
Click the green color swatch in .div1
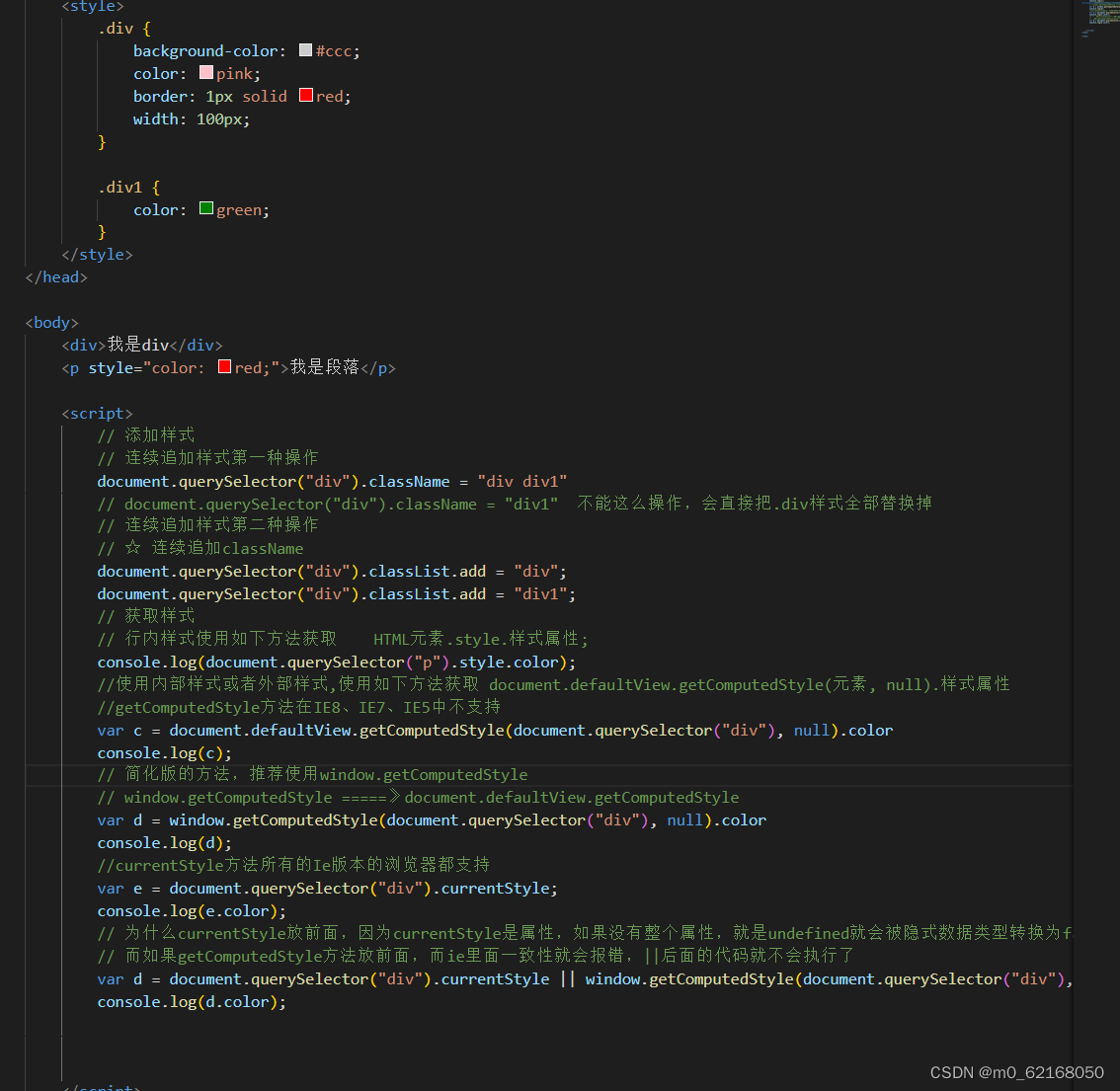pos(206,209)
